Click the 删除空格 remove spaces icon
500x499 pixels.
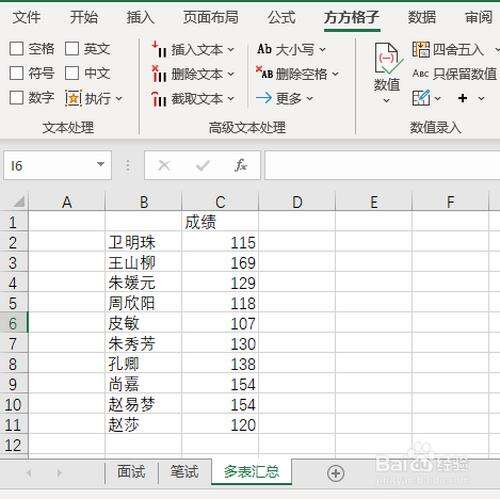[265, 73]
